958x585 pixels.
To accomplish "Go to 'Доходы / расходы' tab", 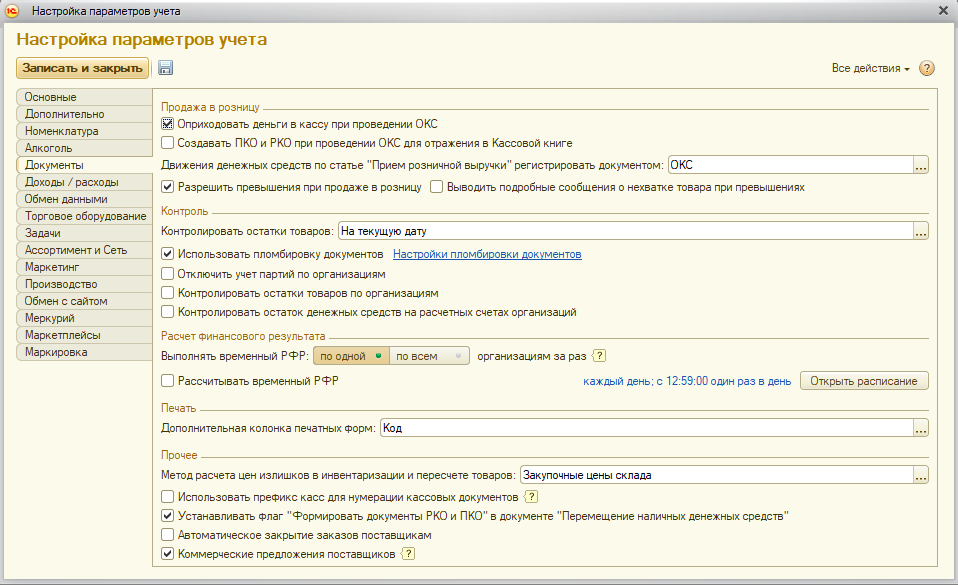I will coord(84,182).
